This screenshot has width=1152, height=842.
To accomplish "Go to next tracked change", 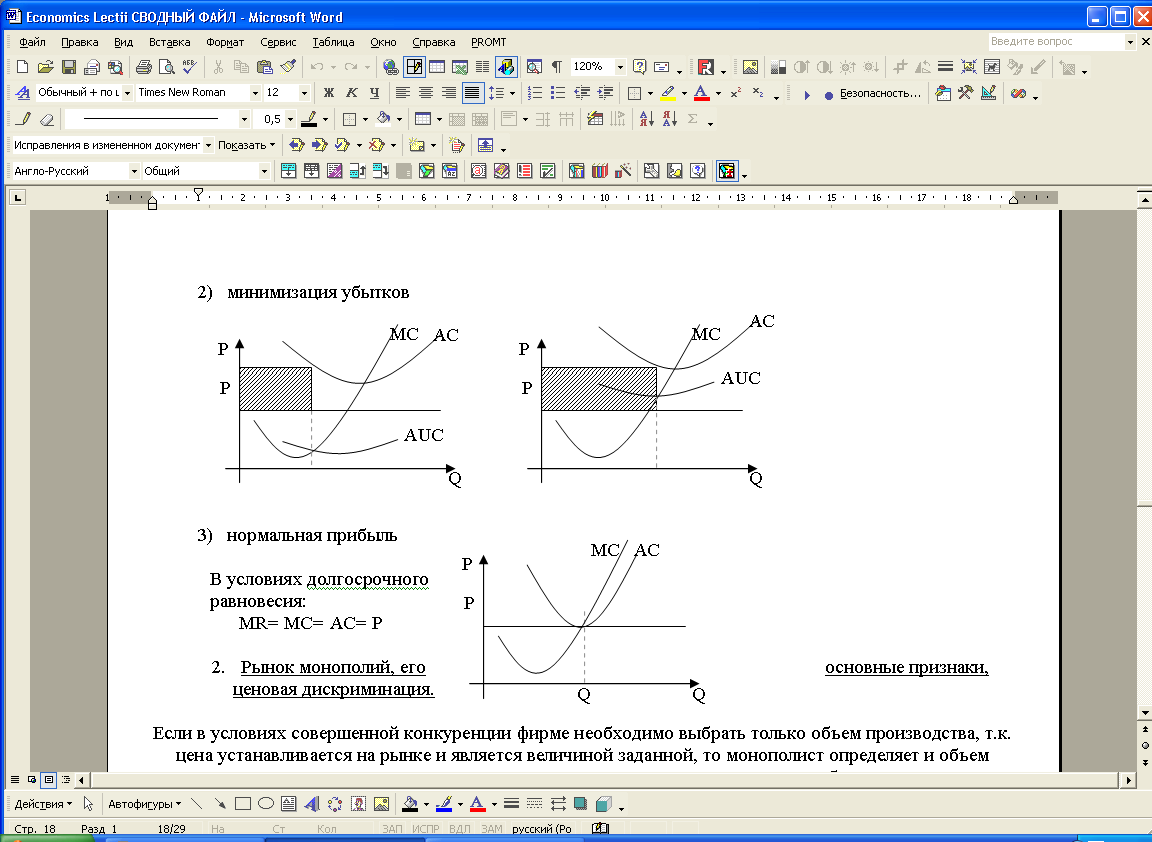I will (x=319, y=145).
